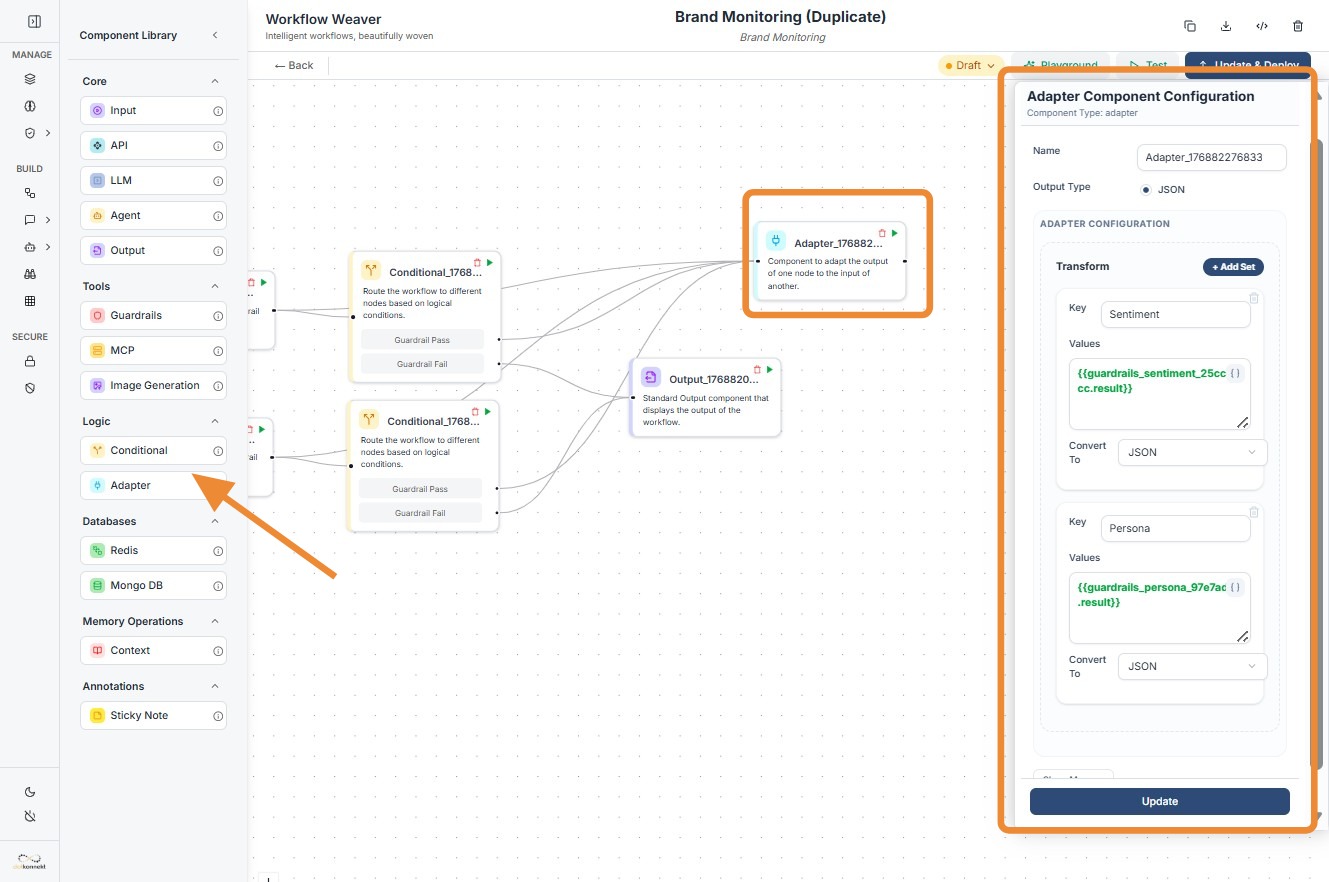Image resolution: width=1329 pixels, height=882 pixels.
Task: Select the Adapter component in the library
Action: 153,486
